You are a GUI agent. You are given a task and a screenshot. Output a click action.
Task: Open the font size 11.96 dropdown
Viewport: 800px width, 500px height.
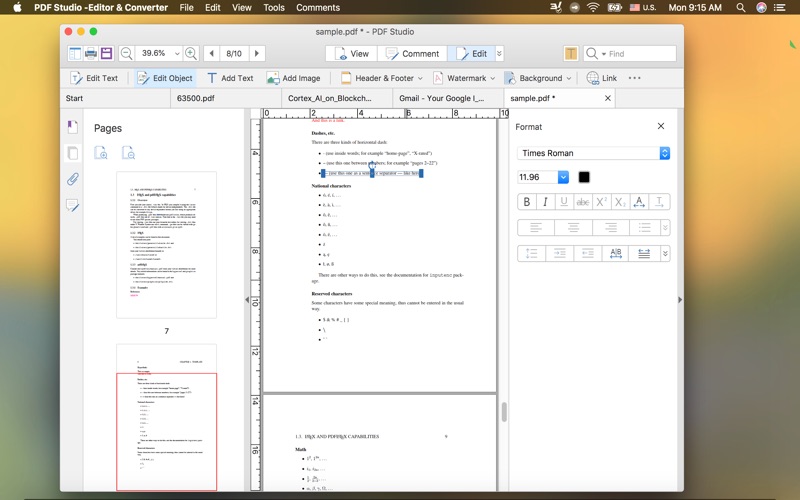(562, 177)
